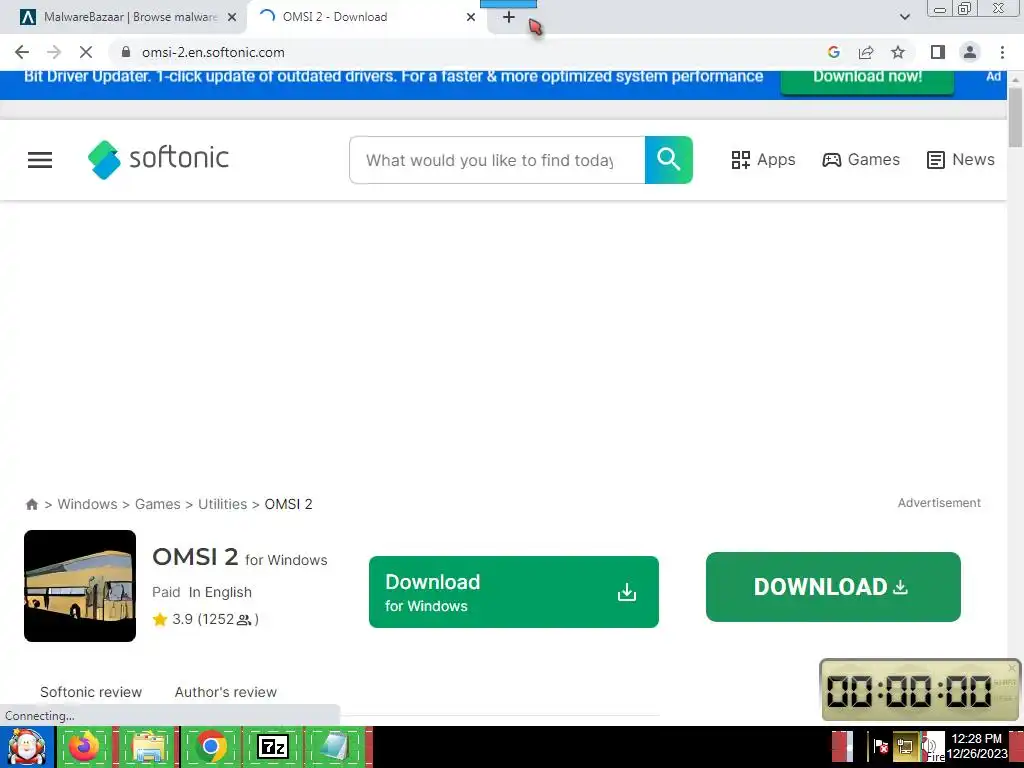Open the Chrome profile menu

pyautogui.click(x=970, y=52)
